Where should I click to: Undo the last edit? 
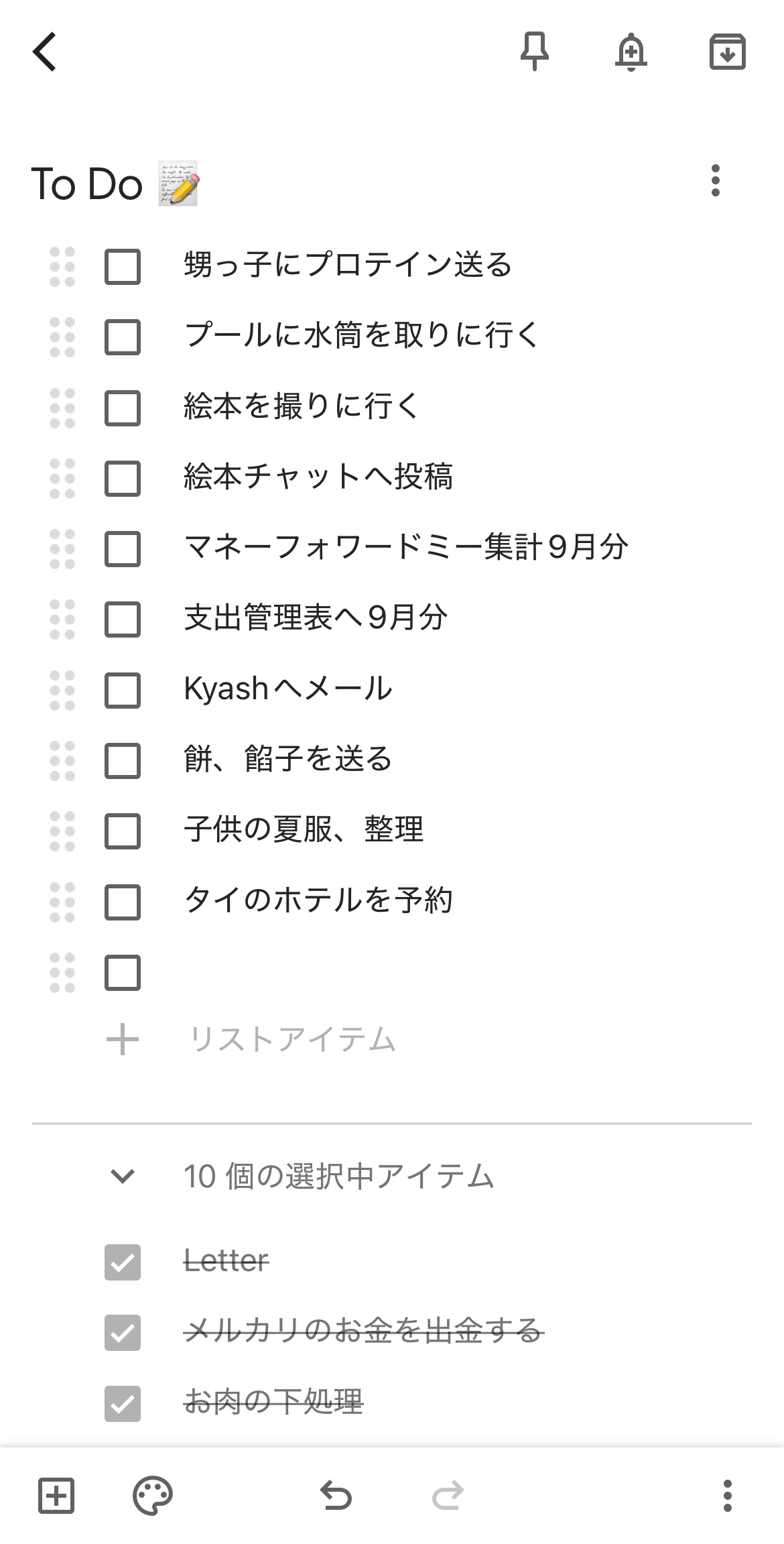(336, 1496)
